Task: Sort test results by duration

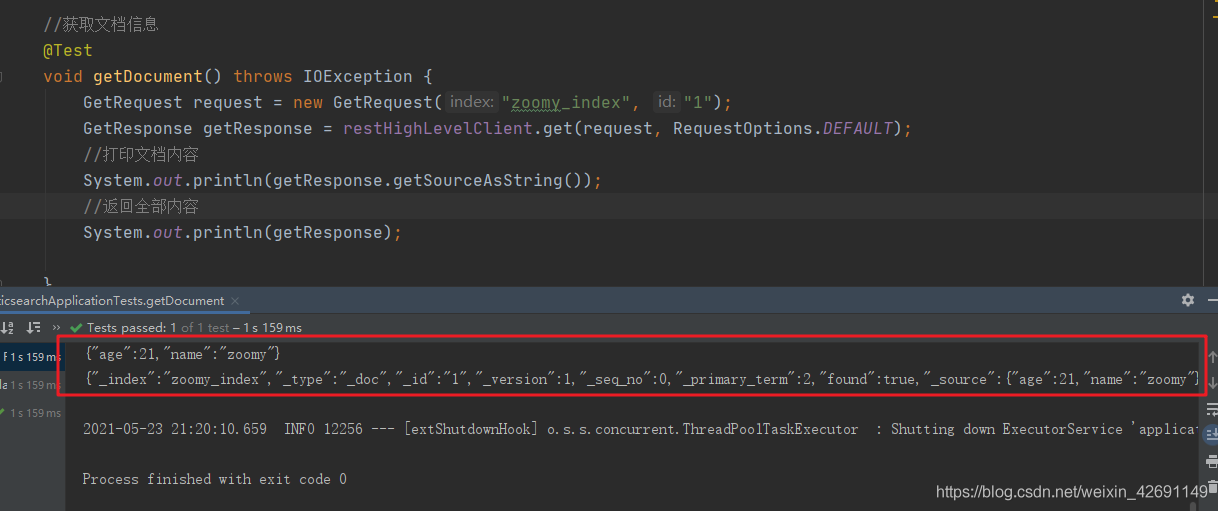Action: click(33, 327)
